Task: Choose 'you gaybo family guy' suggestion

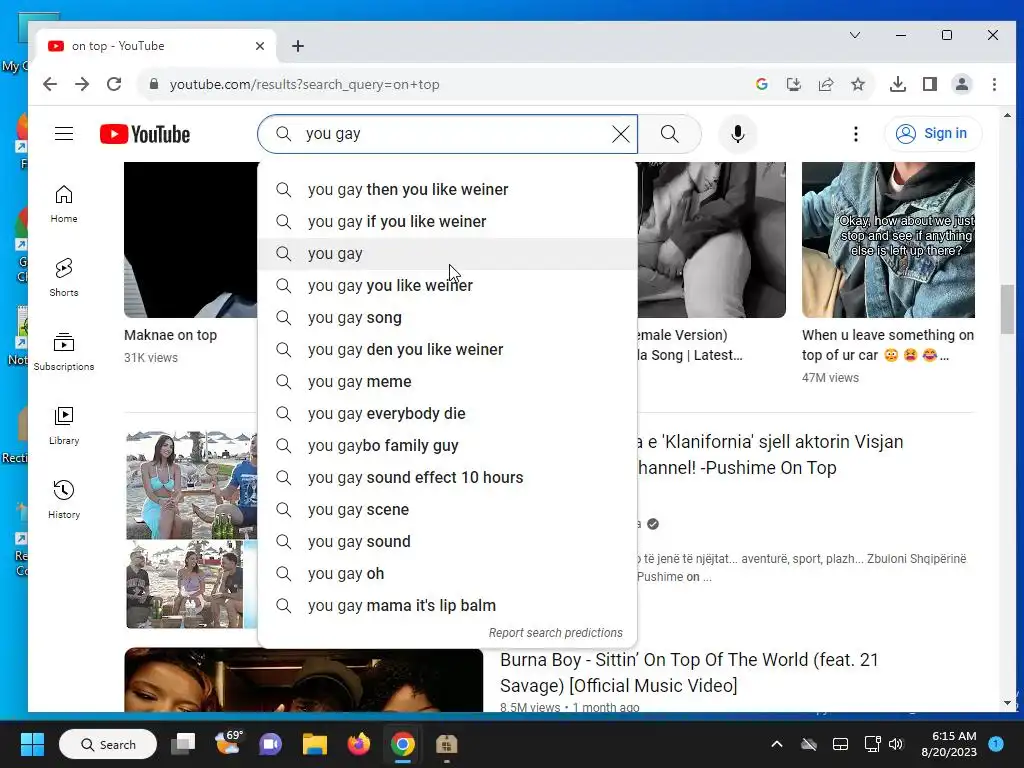Action: click(447, 445)
